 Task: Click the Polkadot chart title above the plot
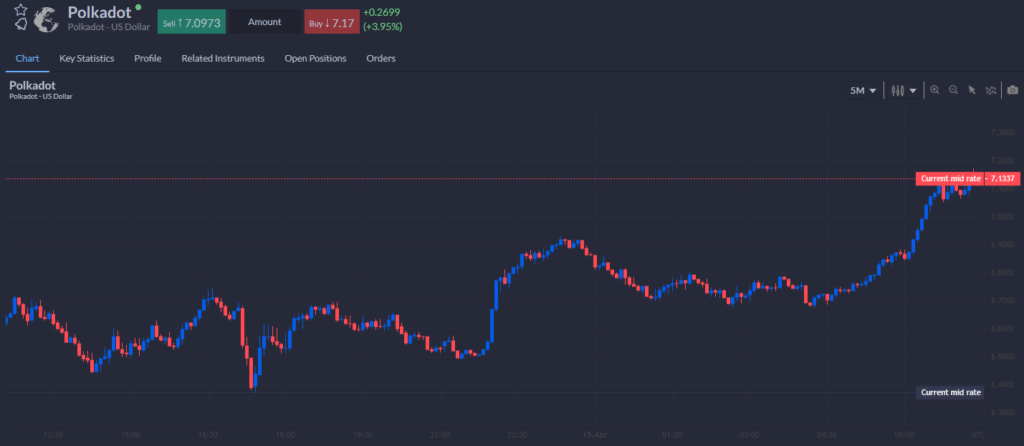(32, 86)
